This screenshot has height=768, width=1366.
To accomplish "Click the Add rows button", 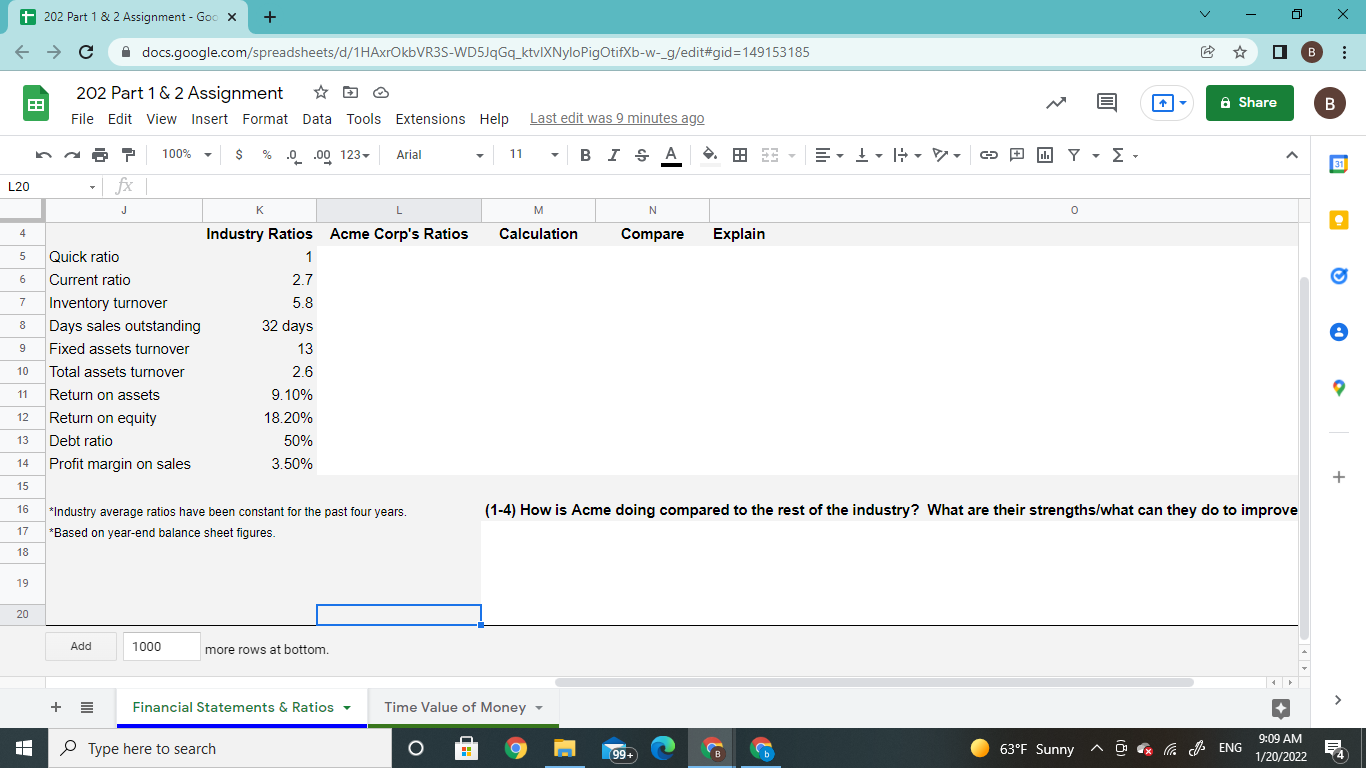I will coord(81,647).
